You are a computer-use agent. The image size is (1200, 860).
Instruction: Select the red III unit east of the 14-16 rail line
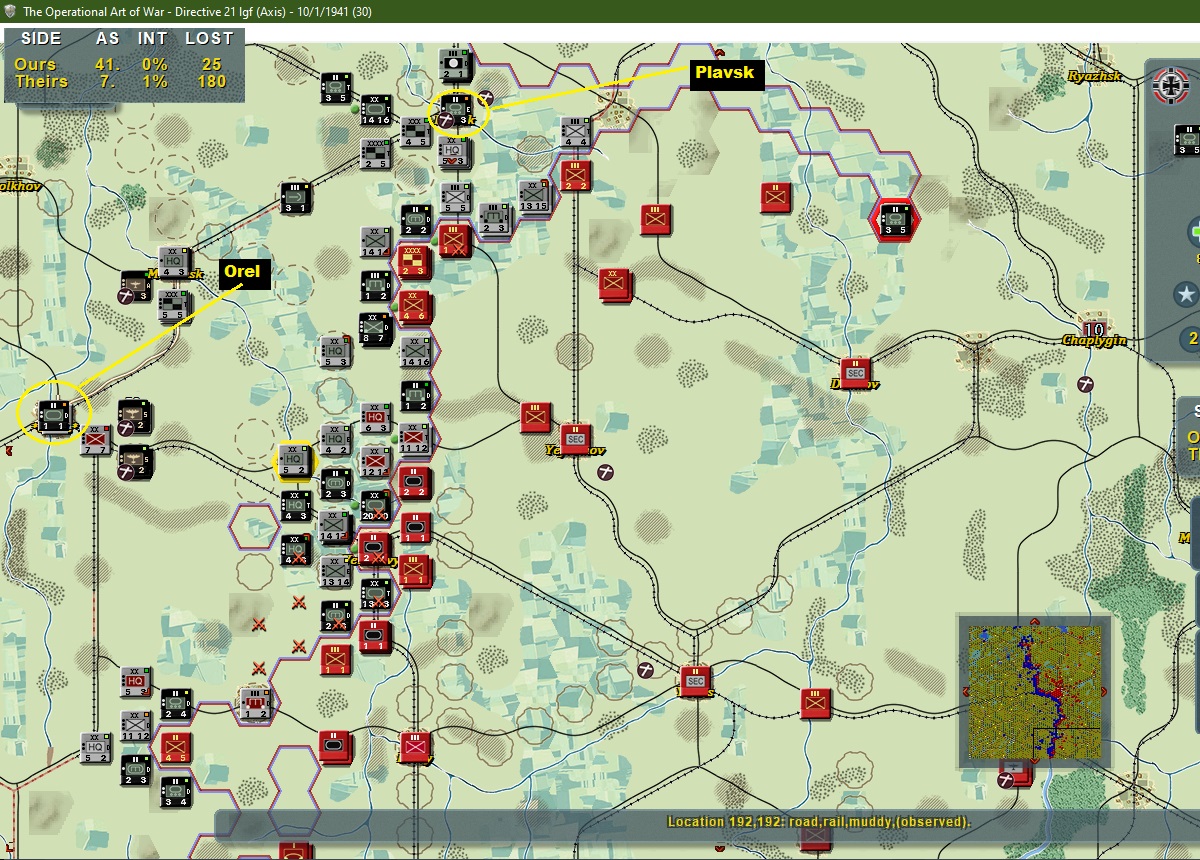tap(655, 219)
